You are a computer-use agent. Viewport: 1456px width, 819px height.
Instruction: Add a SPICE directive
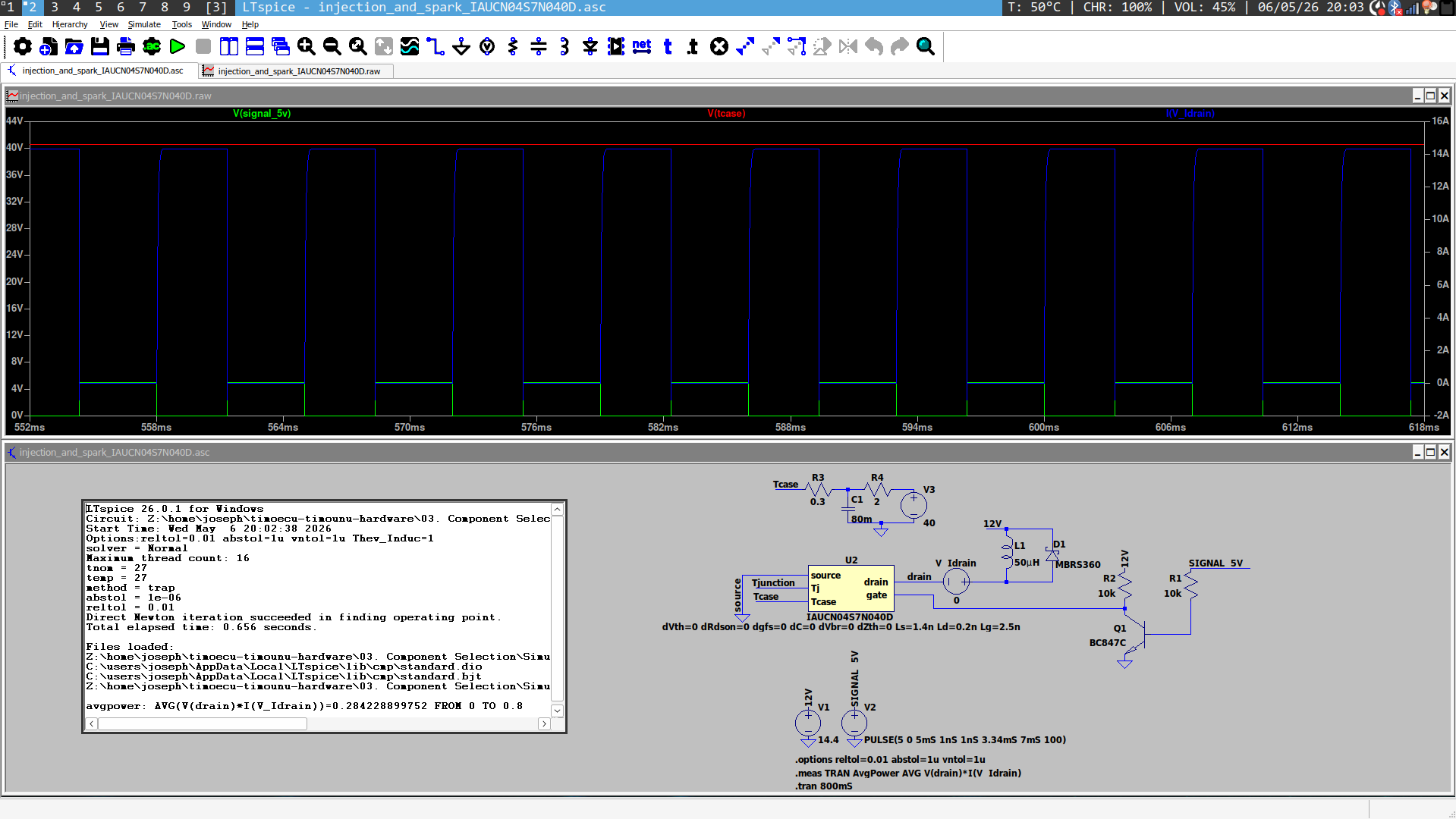(x=693, y=47)
